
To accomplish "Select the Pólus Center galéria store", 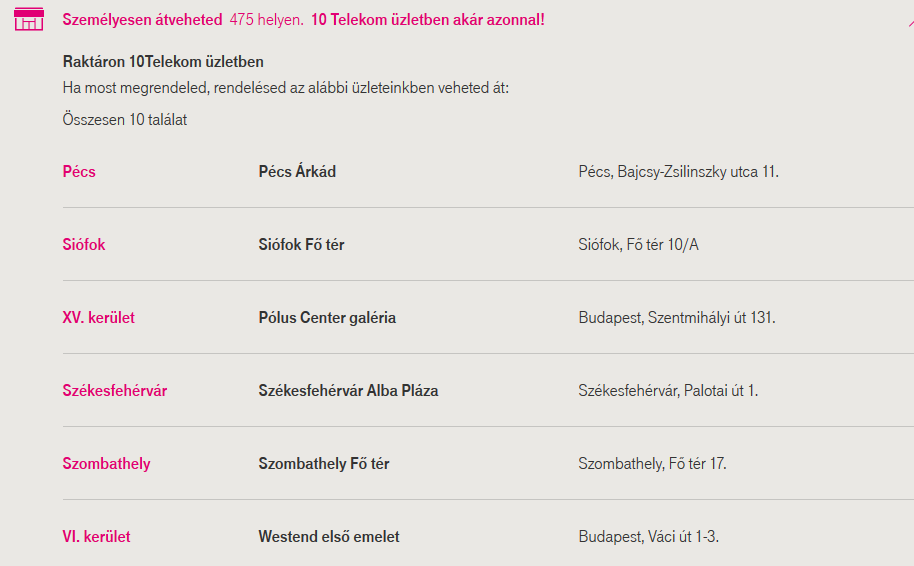I will pos(327,317).
